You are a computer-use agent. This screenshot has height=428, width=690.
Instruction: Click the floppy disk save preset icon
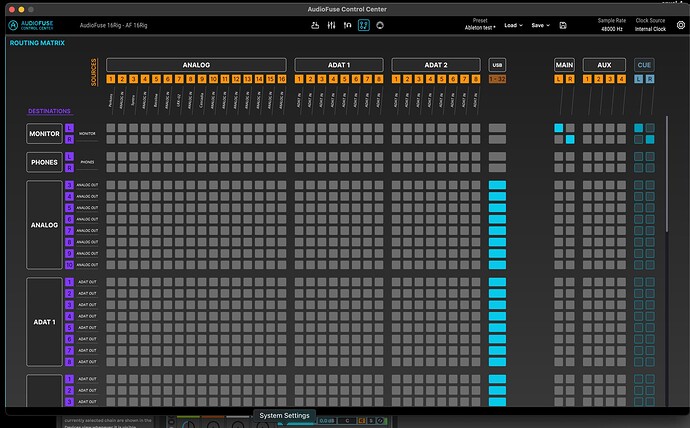(x=563, y=26)
